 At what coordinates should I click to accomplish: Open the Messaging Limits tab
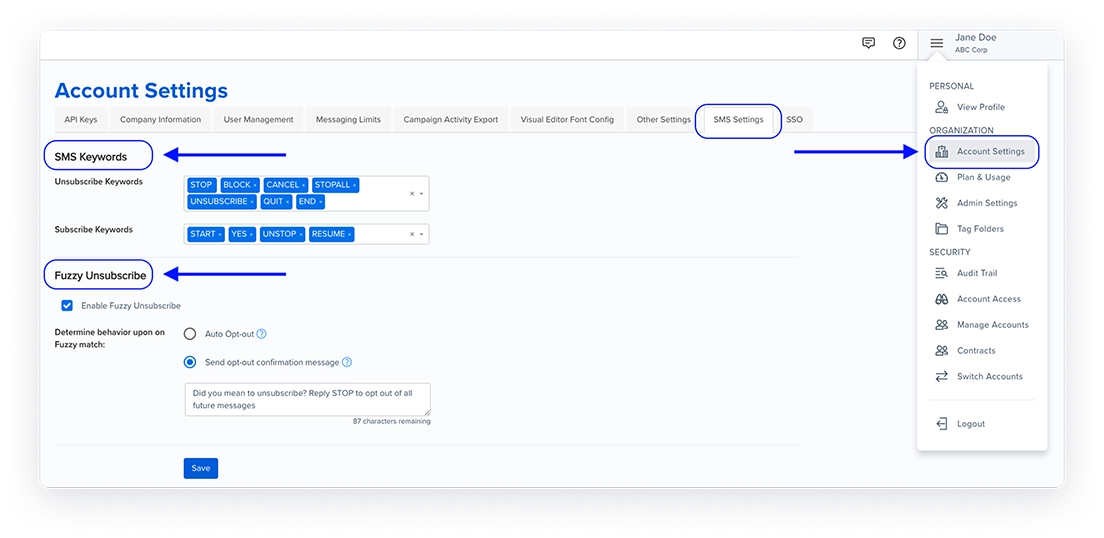coord(348,120)
